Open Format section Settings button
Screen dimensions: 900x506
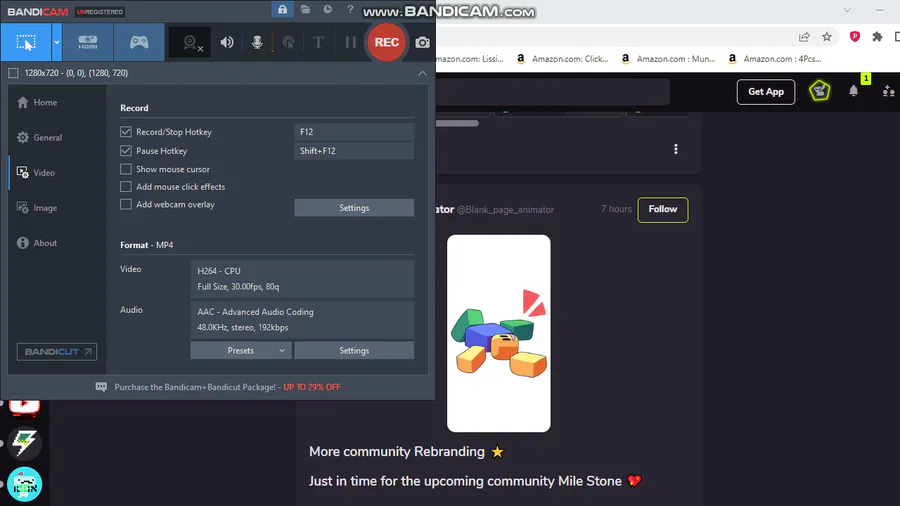coord(354,351)
